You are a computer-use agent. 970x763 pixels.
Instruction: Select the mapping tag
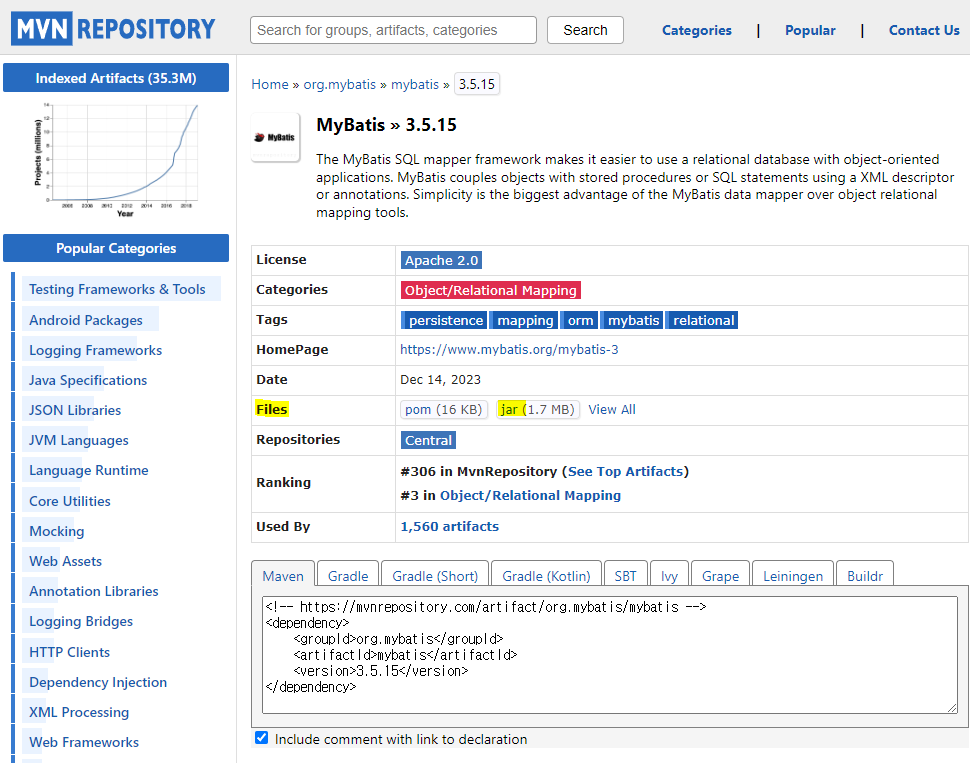coord(525,321)
